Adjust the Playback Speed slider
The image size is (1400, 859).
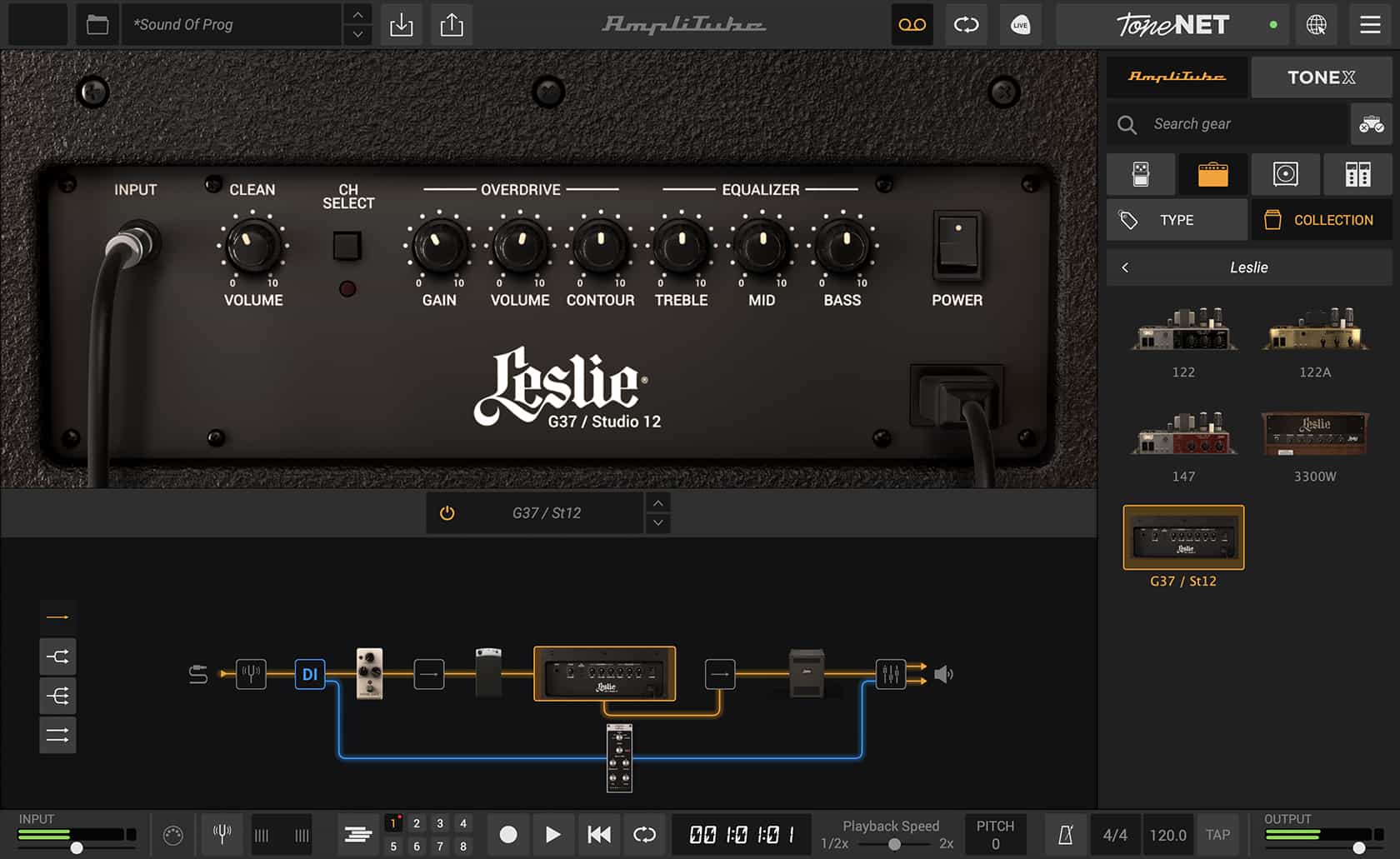pos(894,844)
